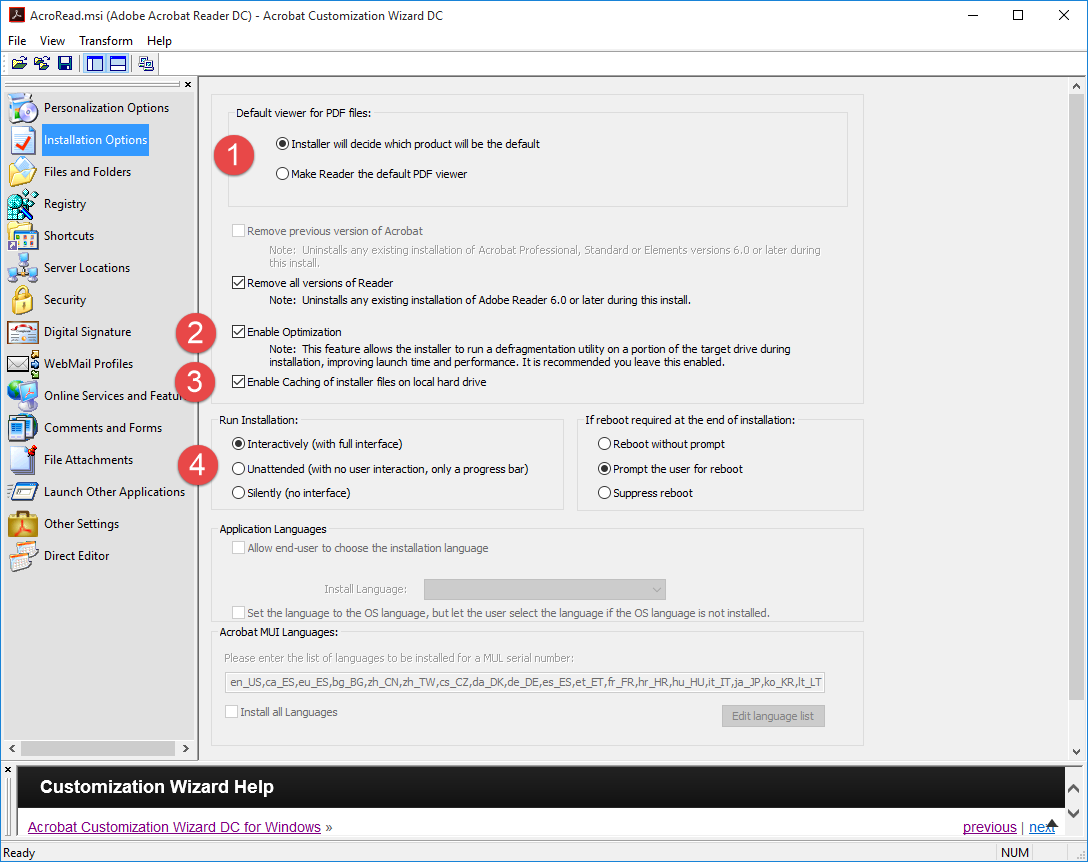Click the 'Ready' status bar text
Image resolution: width=1088 pixels, height=862 pixels.
pyautogui.click(x=19, y=852)
